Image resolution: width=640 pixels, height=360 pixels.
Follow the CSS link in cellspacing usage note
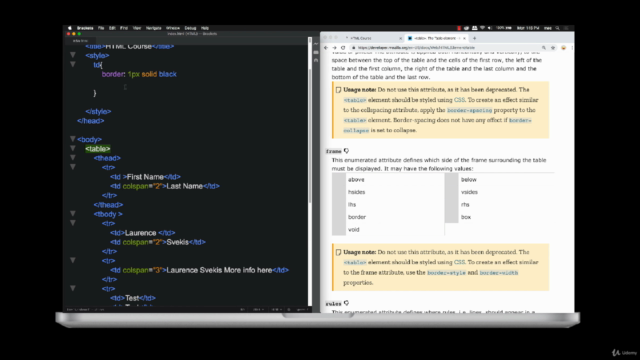(x=459, y=100)
